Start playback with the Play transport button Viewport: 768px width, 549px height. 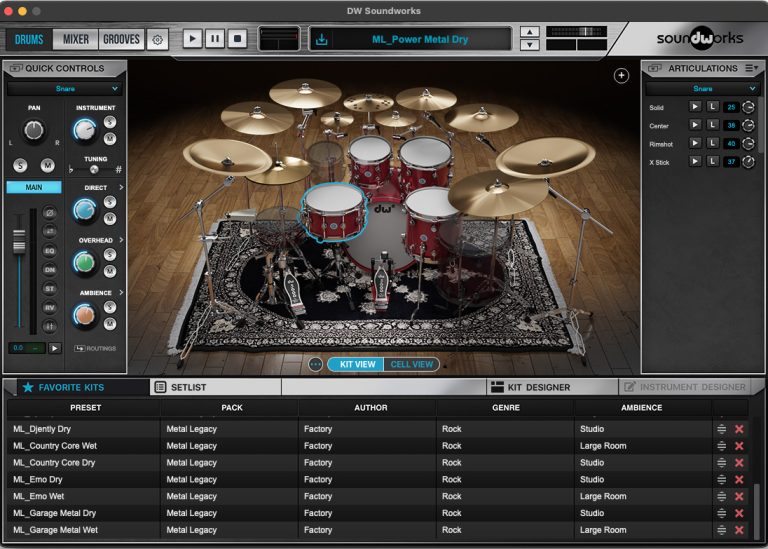pyautogui.click(x=192, y=39)
